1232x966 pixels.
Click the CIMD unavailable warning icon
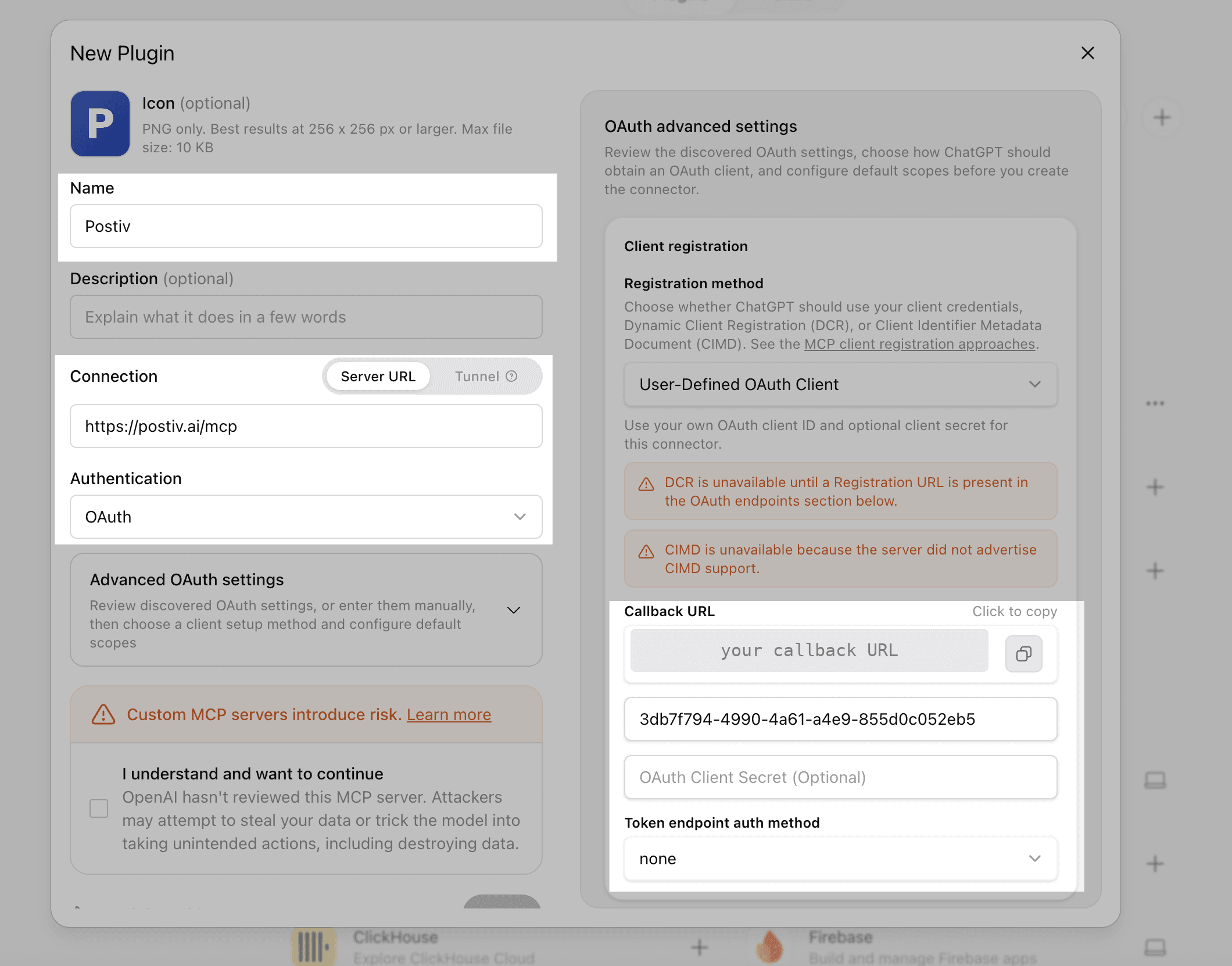click(646, 552)
